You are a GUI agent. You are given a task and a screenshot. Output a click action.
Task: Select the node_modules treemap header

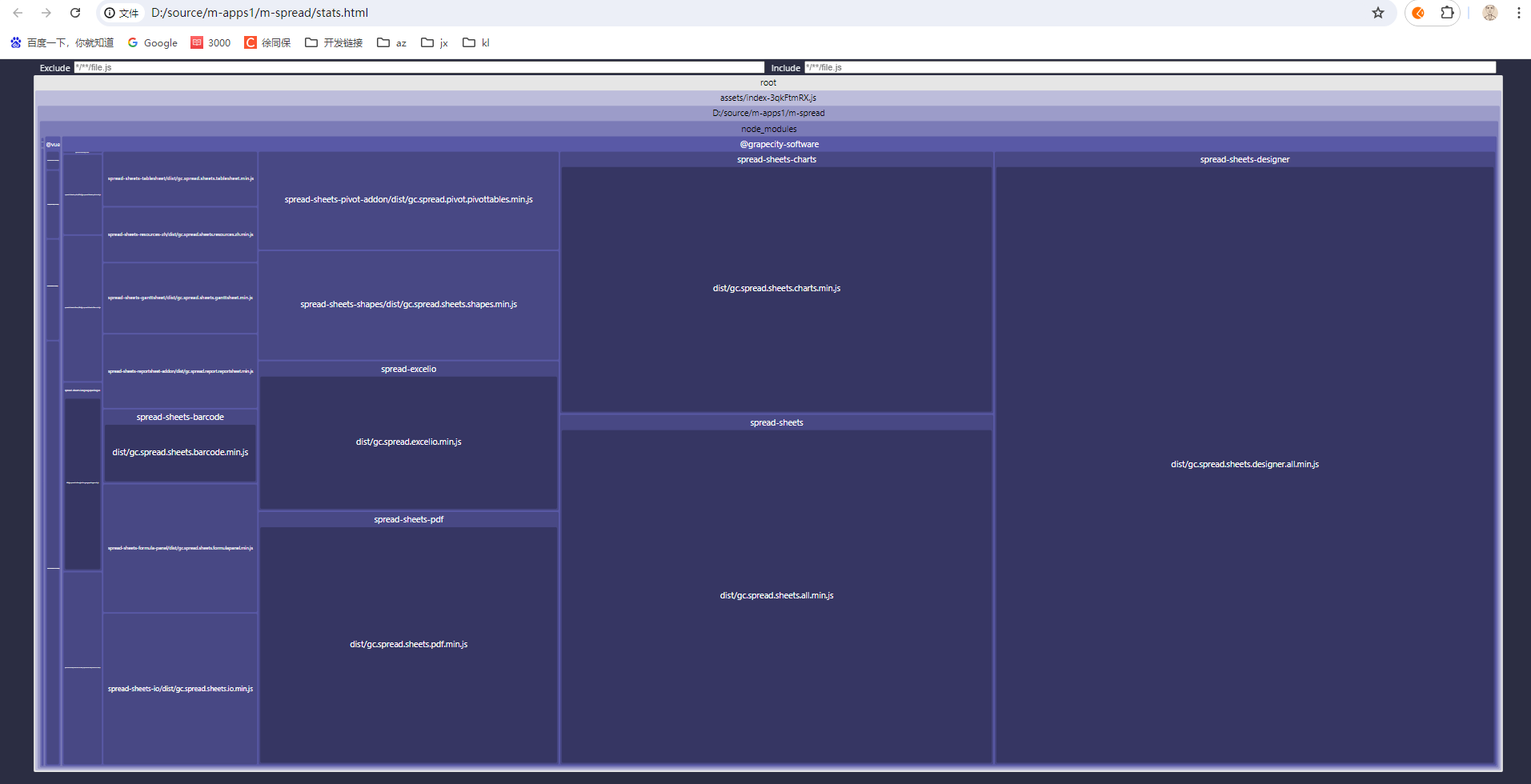(x=768, y=129)
